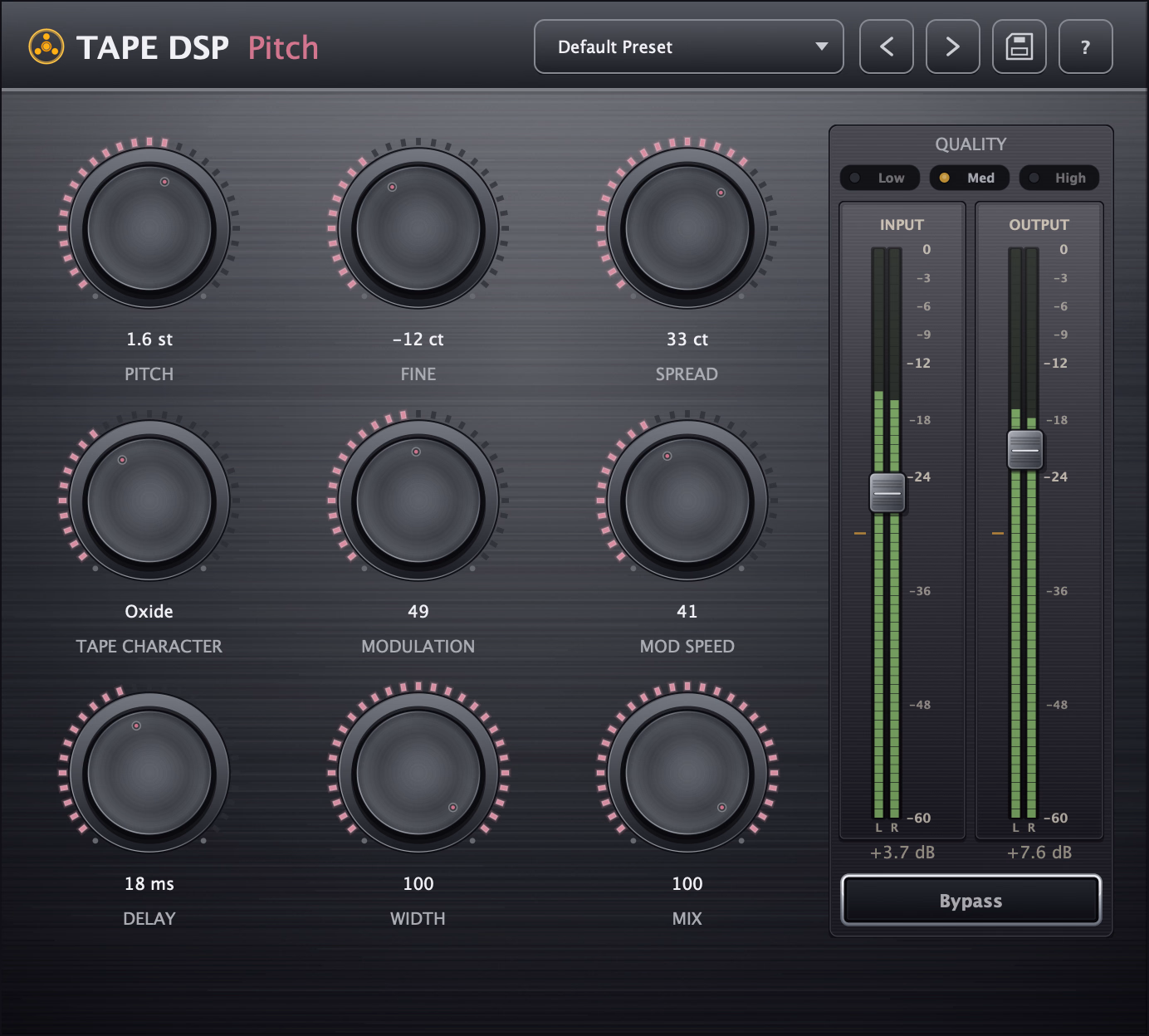Click the output meter peak hold marker

tap(998, 533)
